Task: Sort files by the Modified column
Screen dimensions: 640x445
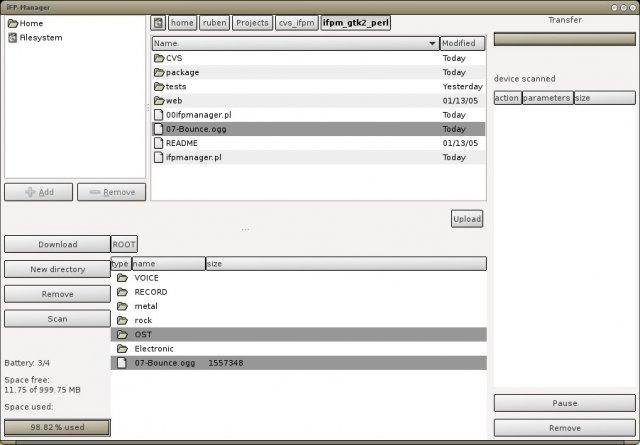Action: coord(462,43)
